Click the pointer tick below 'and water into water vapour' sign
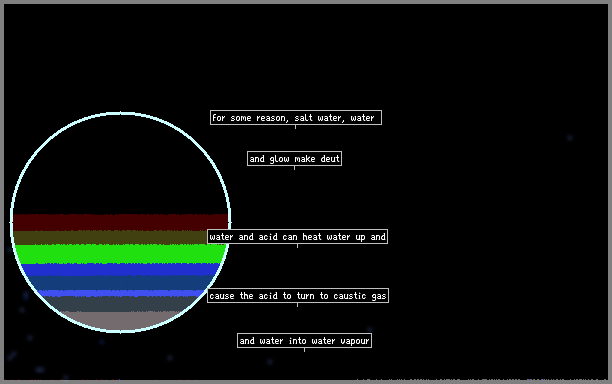 pyautogui.click(x=304, y=350)
